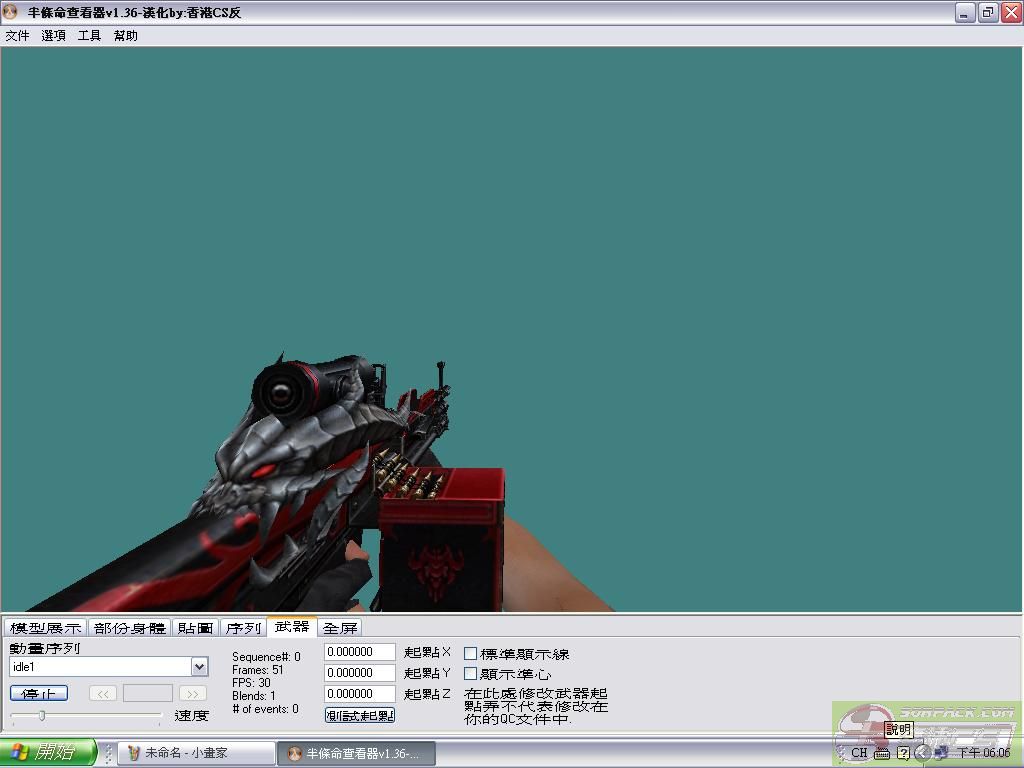This screenshot has height=768, width=1024.
Task: Click the app icon in the title bar
Action: point(11,12)
